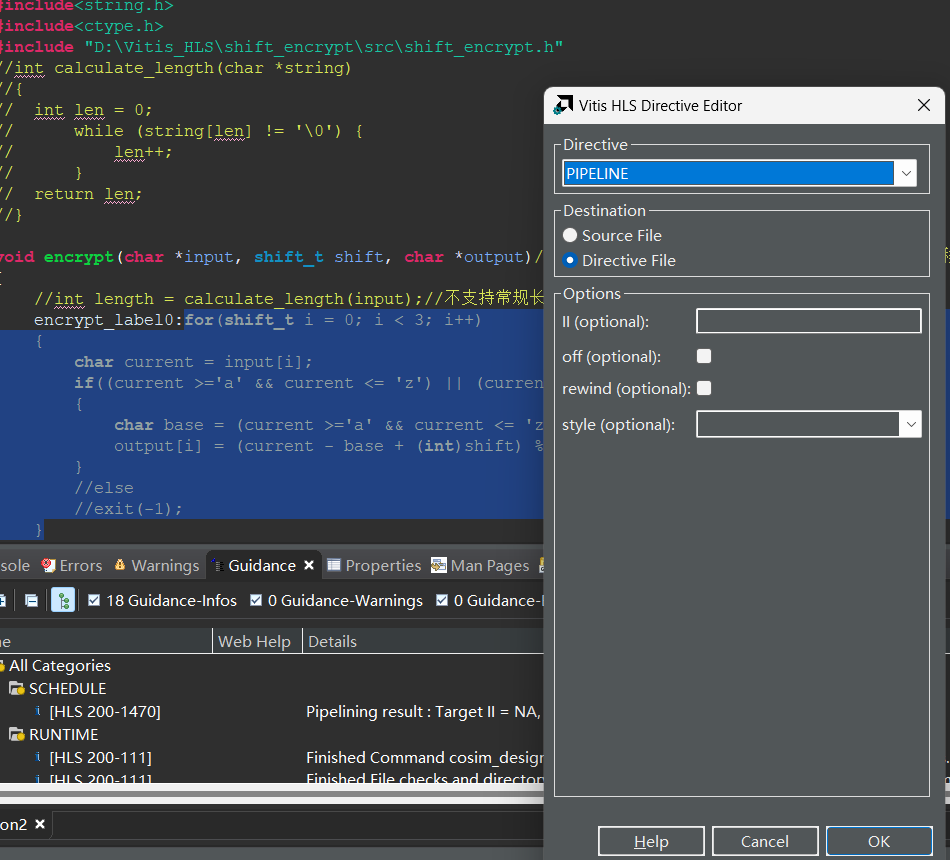
Task: Close the Guidance tab
Action: (x=309, y=565)
